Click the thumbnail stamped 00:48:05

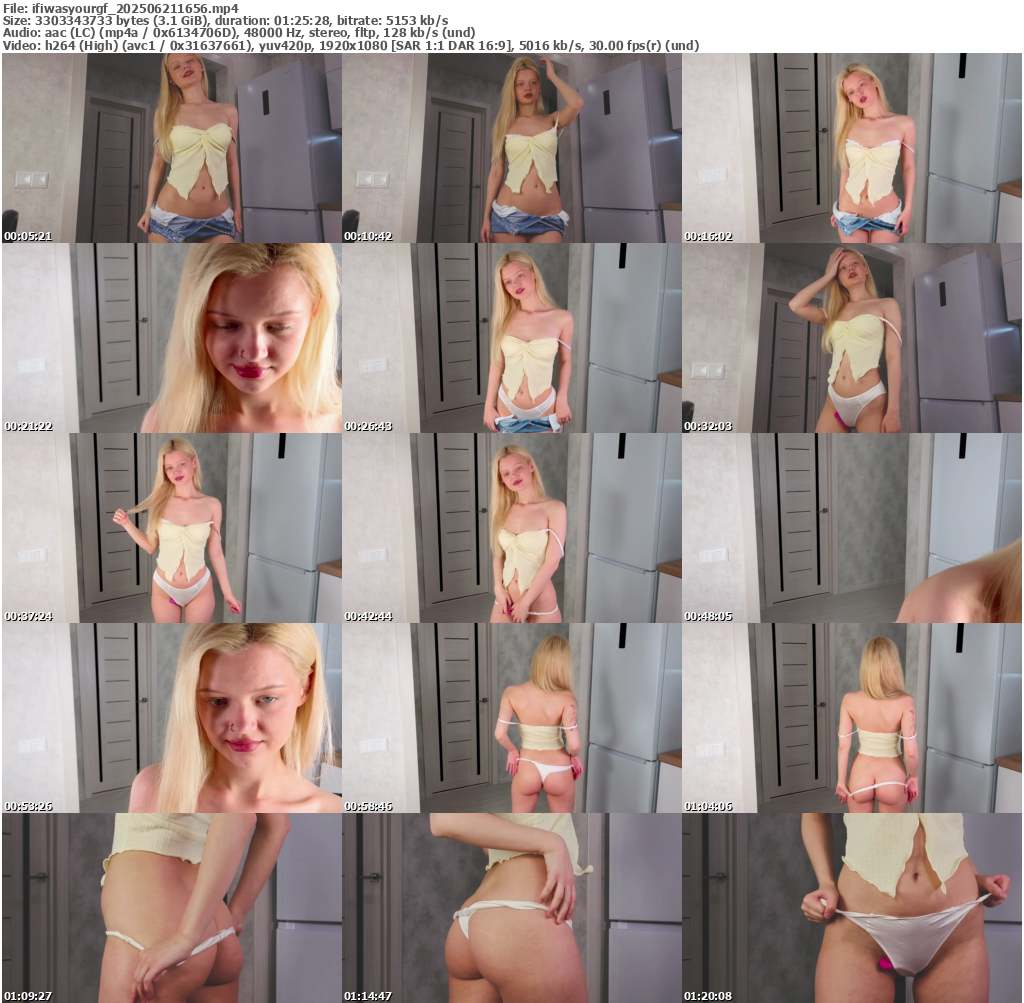point(852,528)
